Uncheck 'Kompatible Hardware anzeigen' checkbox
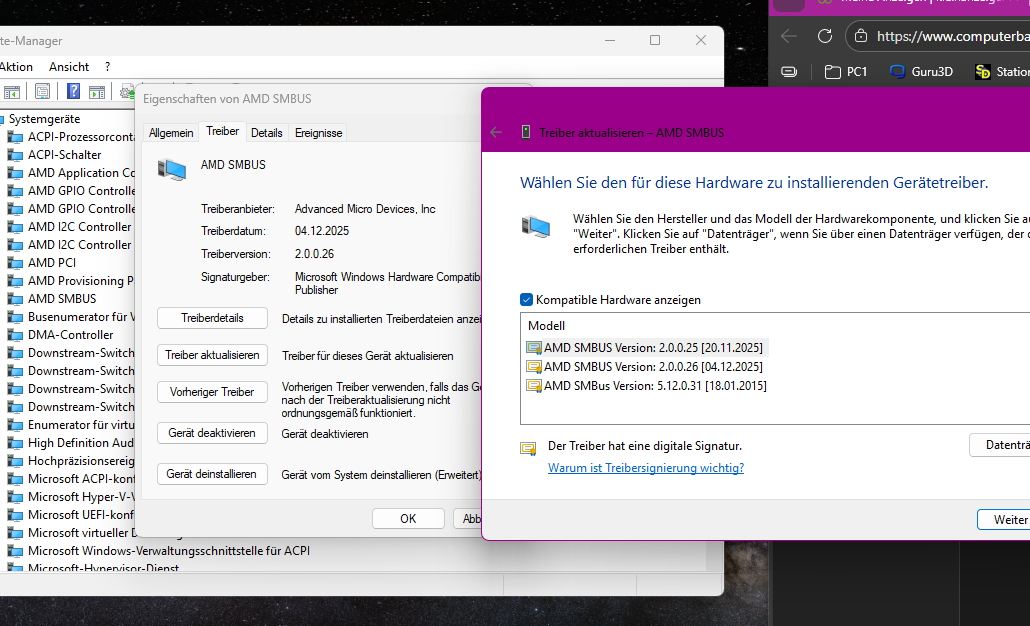The image size is (1030, 626). 526,300
